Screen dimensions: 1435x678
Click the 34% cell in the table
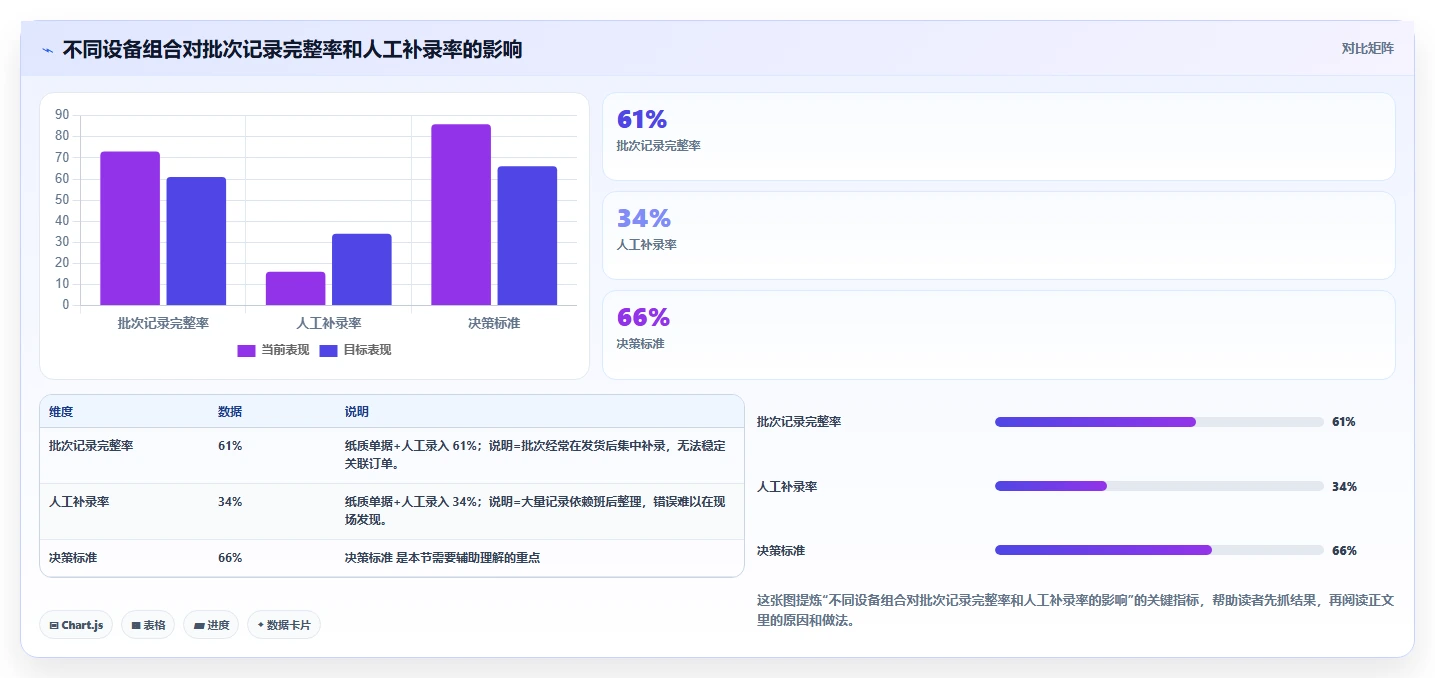coord(230,502)
